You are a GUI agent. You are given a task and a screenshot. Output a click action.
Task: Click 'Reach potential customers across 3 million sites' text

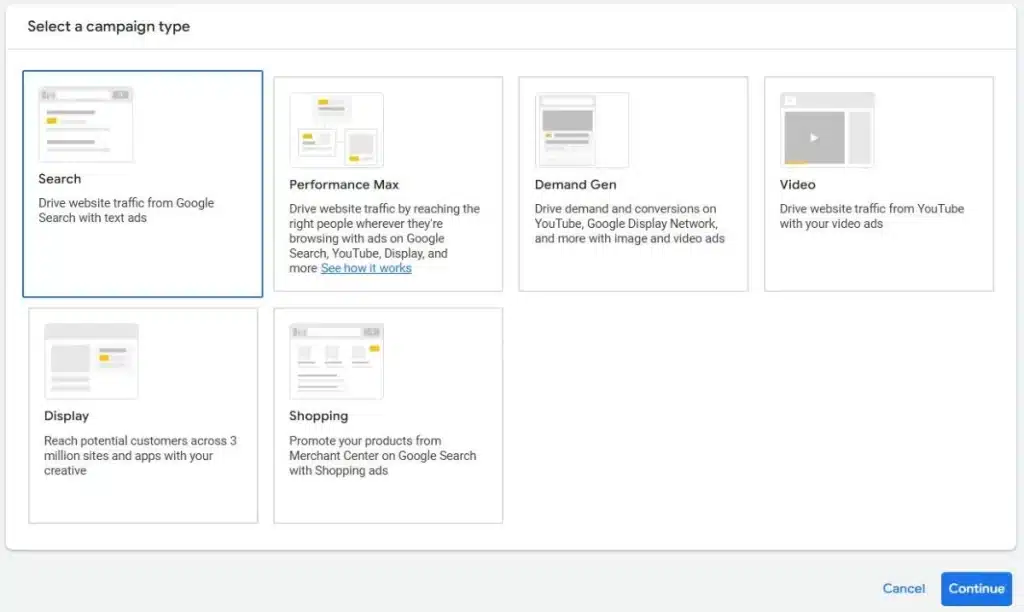[x=140, y=455]
